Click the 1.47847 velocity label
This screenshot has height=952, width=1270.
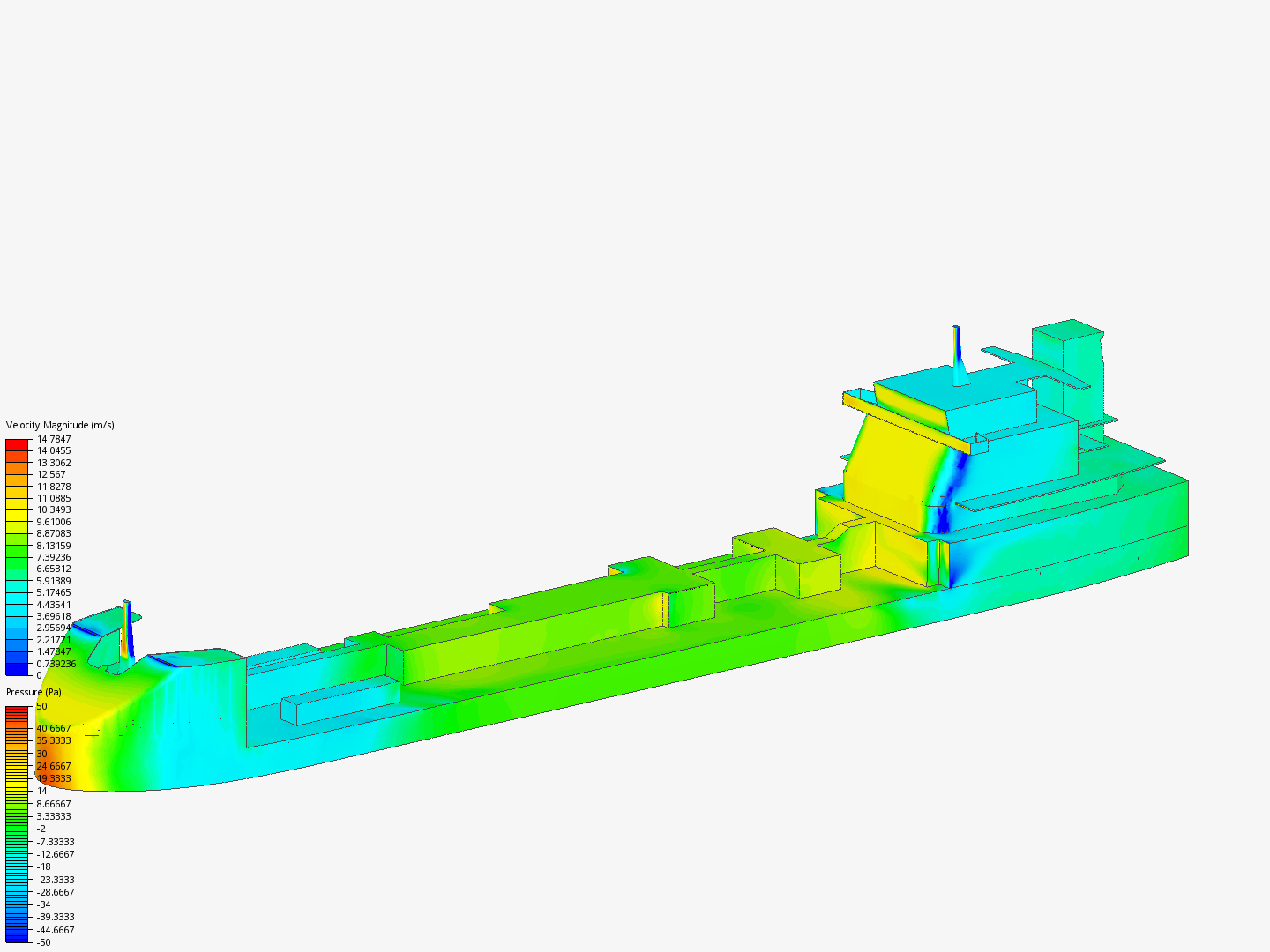click(x=54, y=651)
